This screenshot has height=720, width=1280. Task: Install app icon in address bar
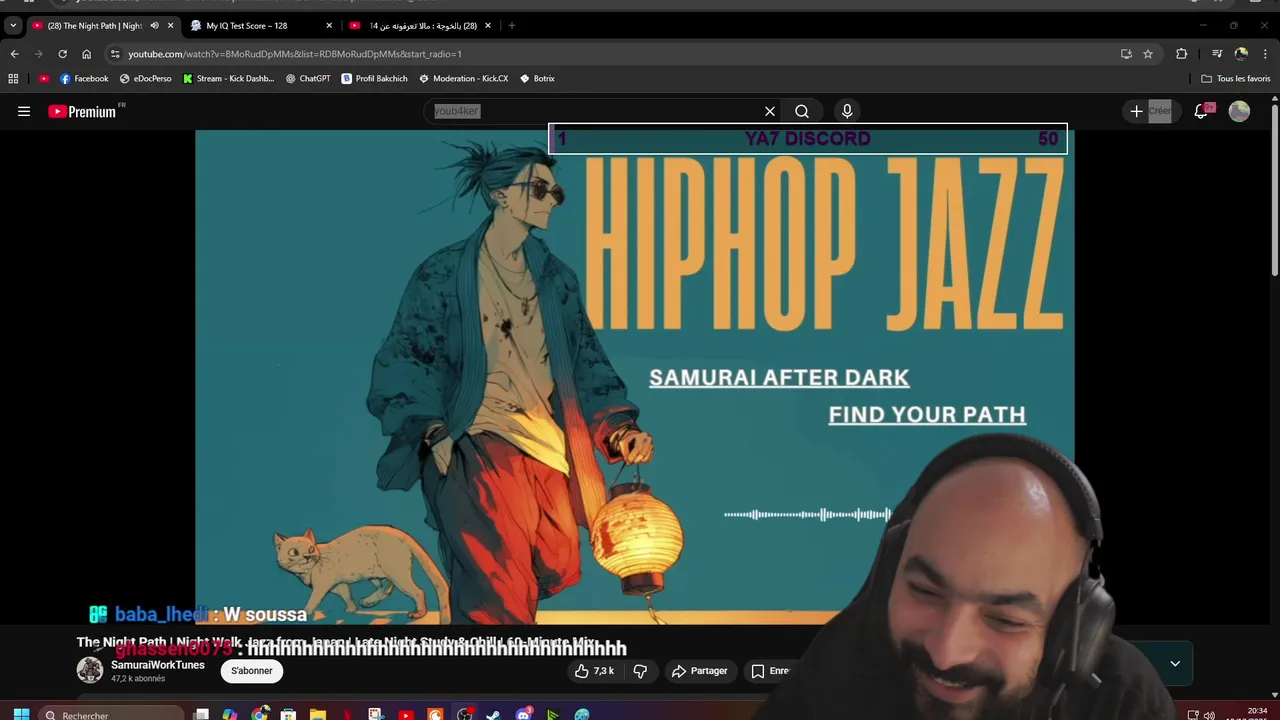click(x=1126, y=54)
